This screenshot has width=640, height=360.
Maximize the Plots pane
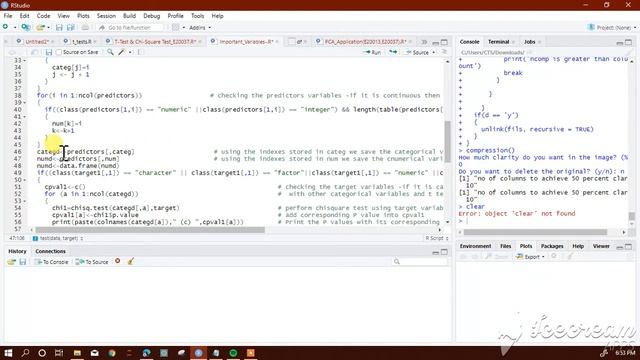tap(629, 247)
